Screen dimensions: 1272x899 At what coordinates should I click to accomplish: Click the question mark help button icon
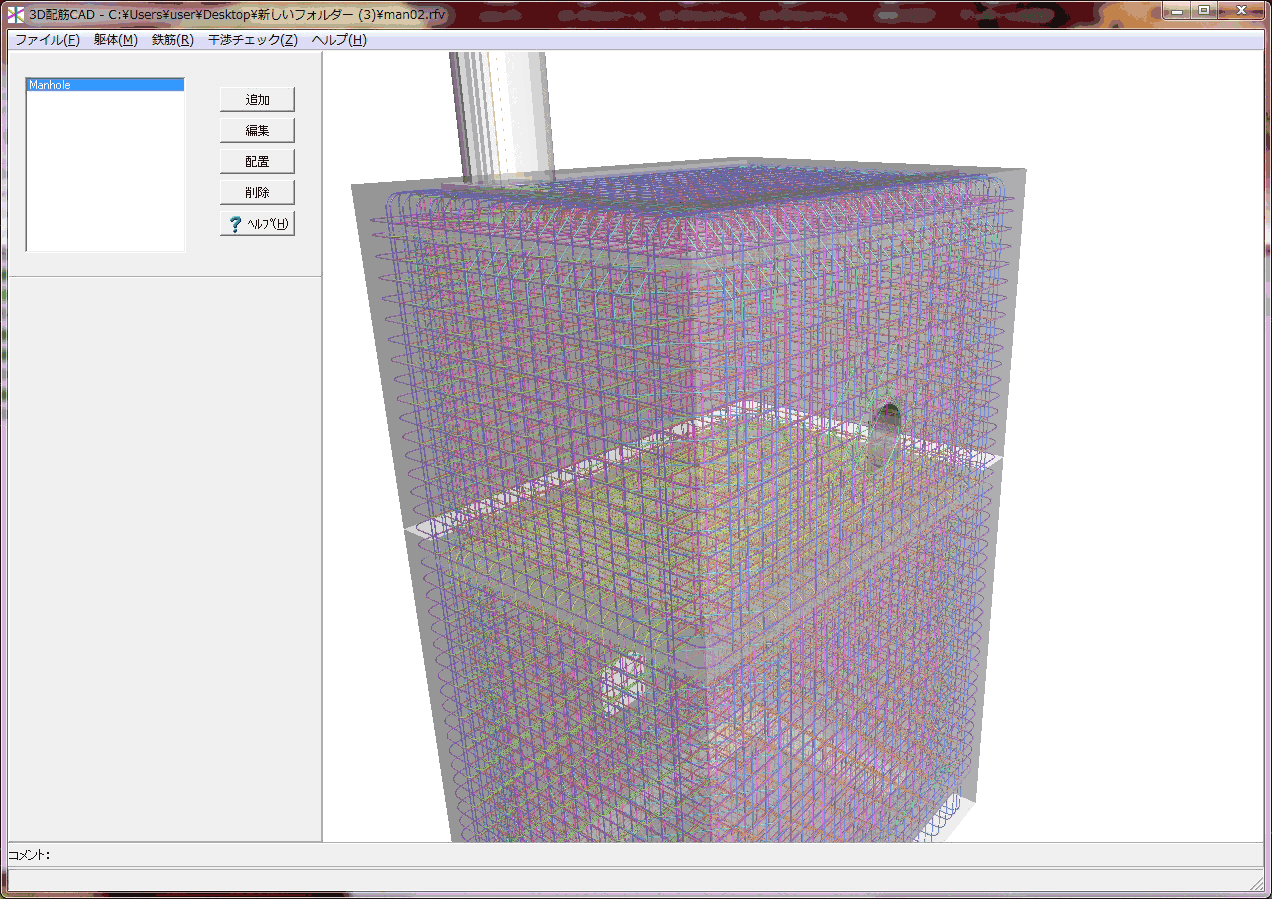(x=236, y=224)
